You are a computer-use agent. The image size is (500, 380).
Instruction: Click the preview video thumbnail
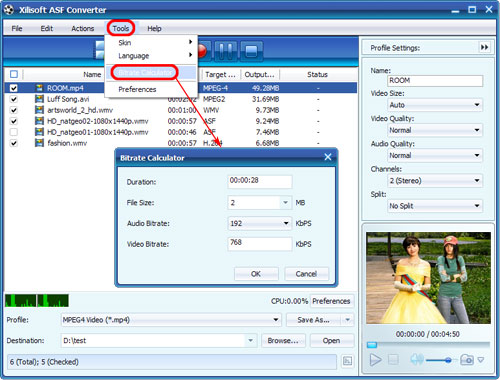tap(428, 278)
